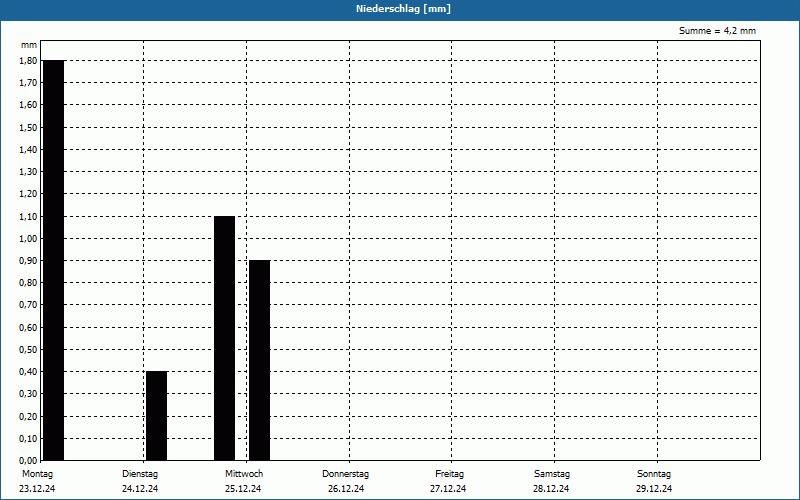This screenshot has height=500, width=800.
Task: Click the mm unit label on axis
Action: click(x=29, y=45)
